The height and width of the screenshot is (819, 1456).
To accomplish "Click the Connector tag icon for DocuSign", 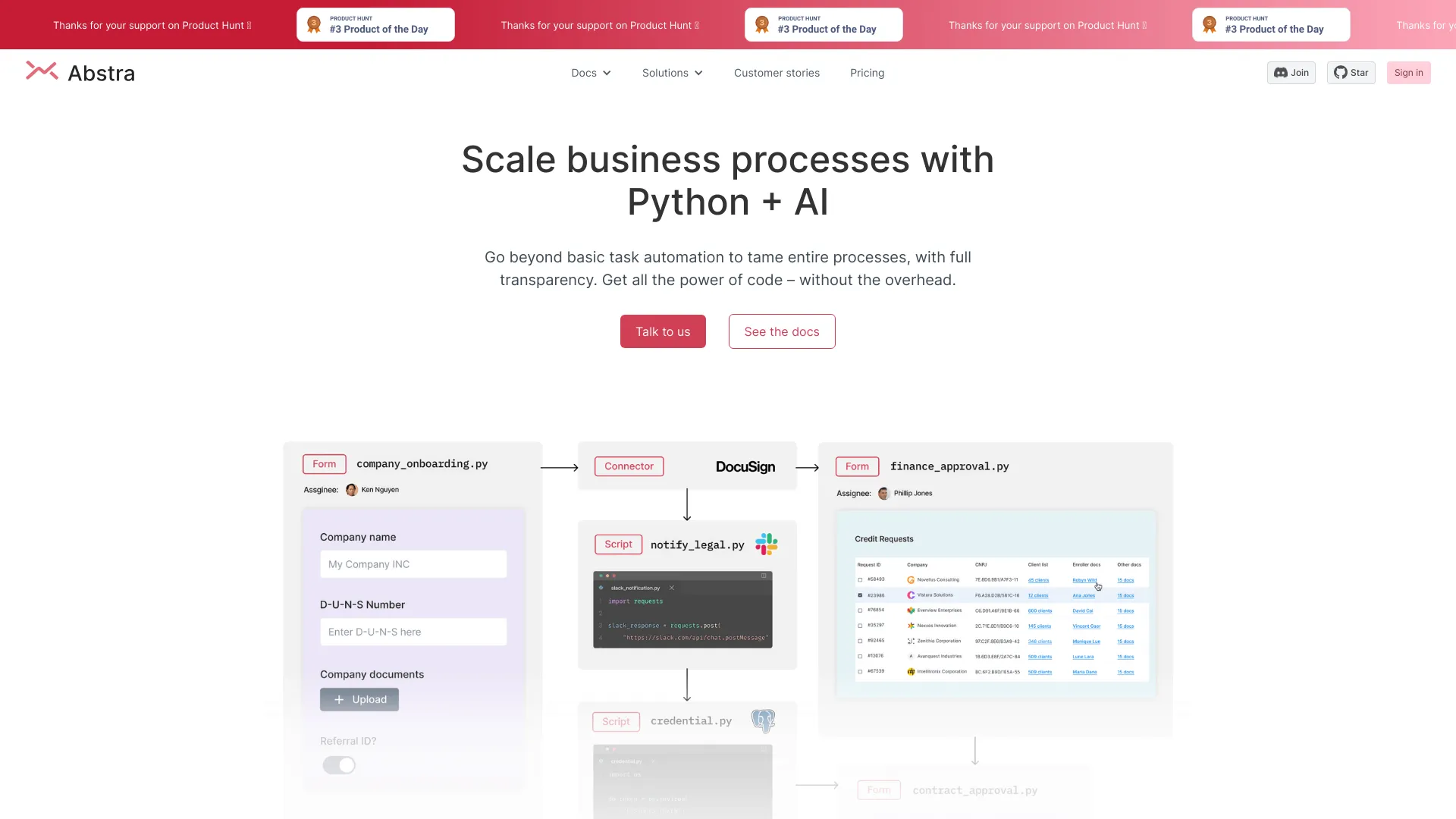I will 629,466.
